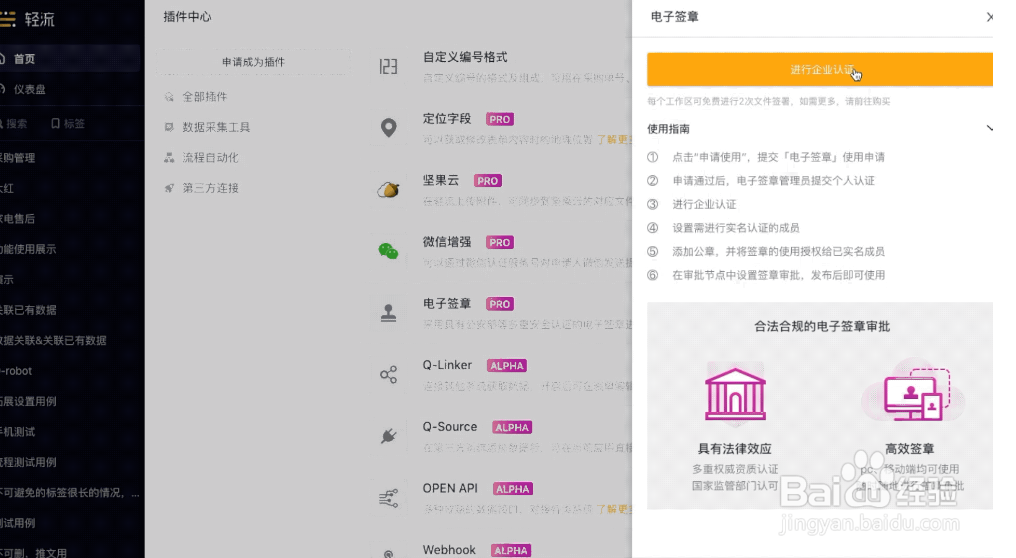Viewport: 1016px width, 558px height.
Task: Click ALPHA badge next to Q-Linker
Action: pyautogui.click(x=507, y=366)
